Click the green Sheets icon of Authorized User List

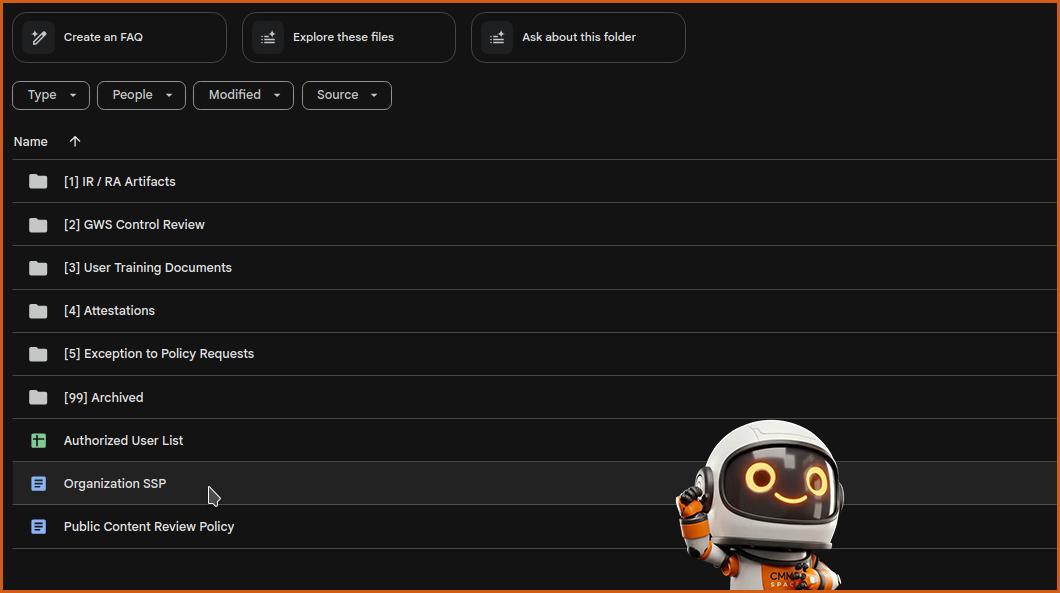(x=39, y=440)
